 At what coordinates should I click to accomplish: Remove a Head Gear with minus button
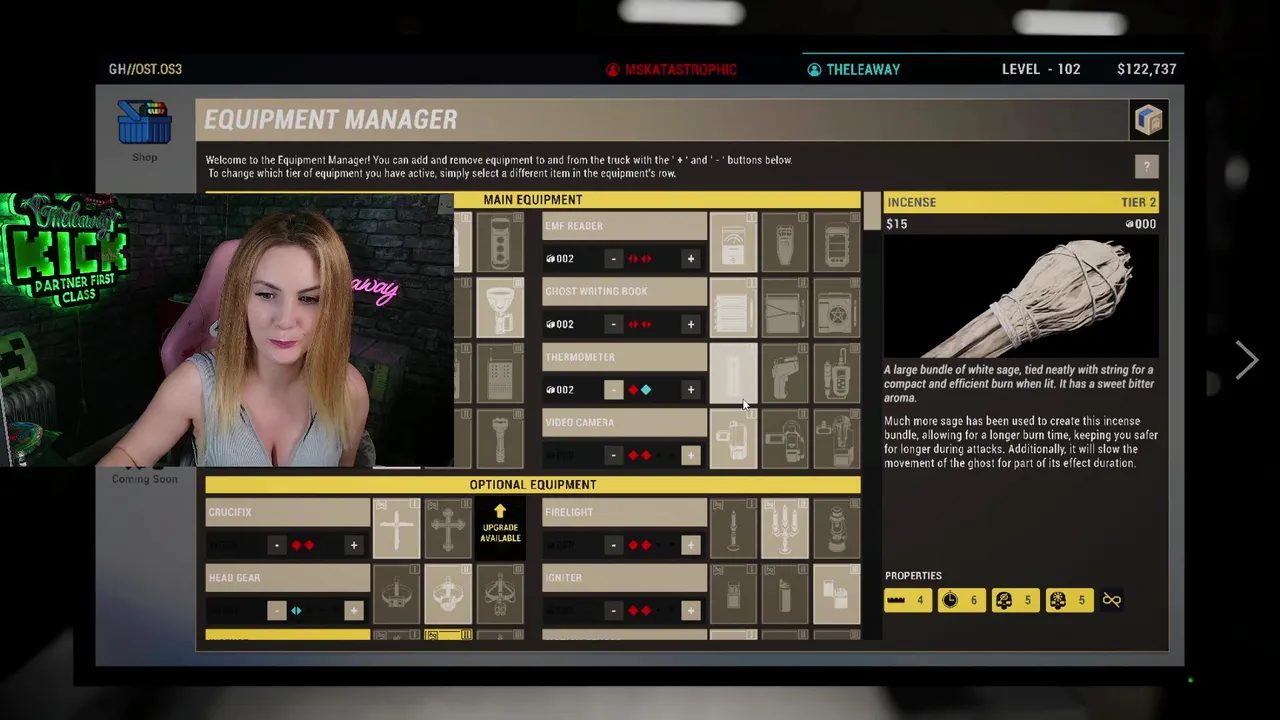(276, 610)
